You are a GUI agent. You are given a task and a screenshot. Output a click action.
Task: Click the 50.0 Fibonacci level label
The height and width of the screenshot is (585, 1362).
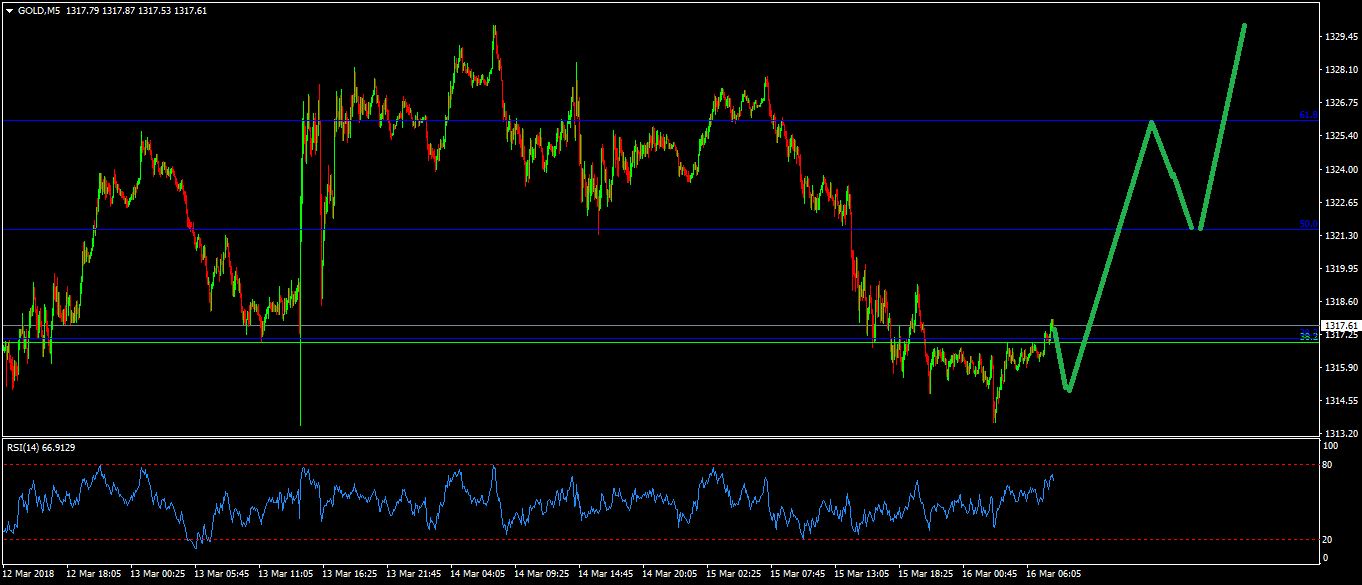tap(1308, 225)
